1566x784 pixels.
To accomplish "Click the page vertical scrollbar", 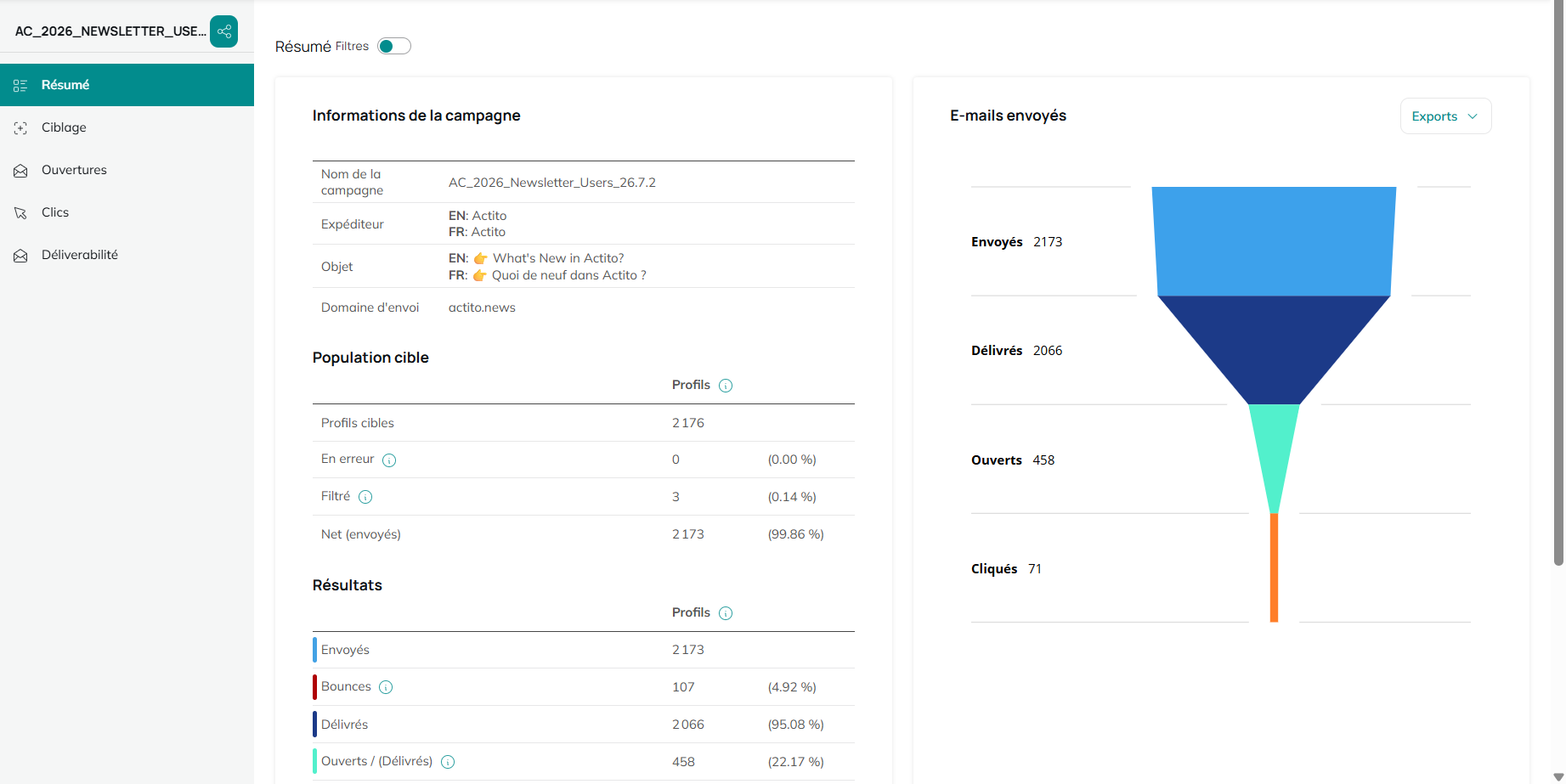I will point(1558,285).
